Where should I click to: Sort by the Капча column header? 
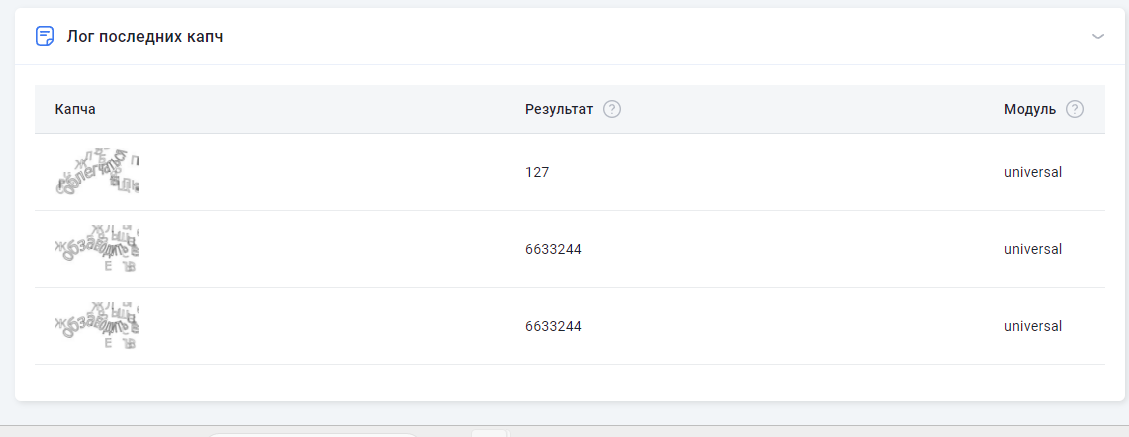pyautogui.click(x=75, y=109)
